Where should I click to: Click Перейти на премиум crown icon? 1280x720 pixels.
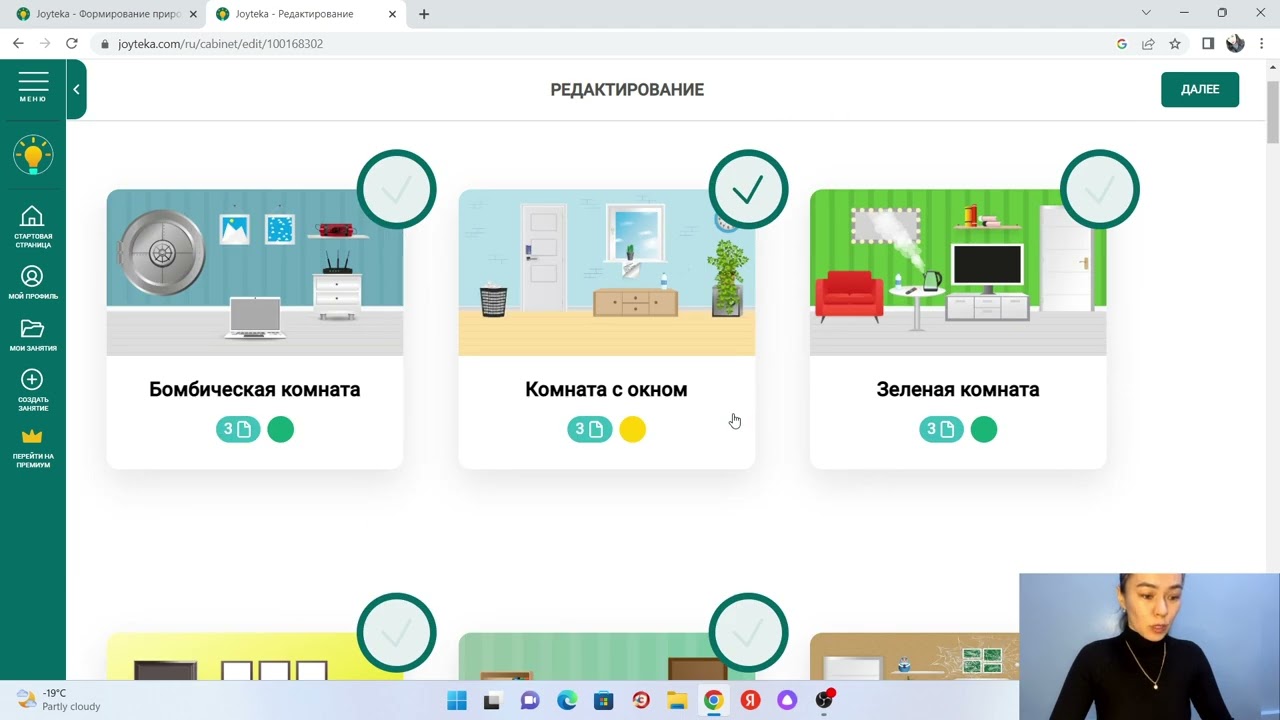point(33,448)
